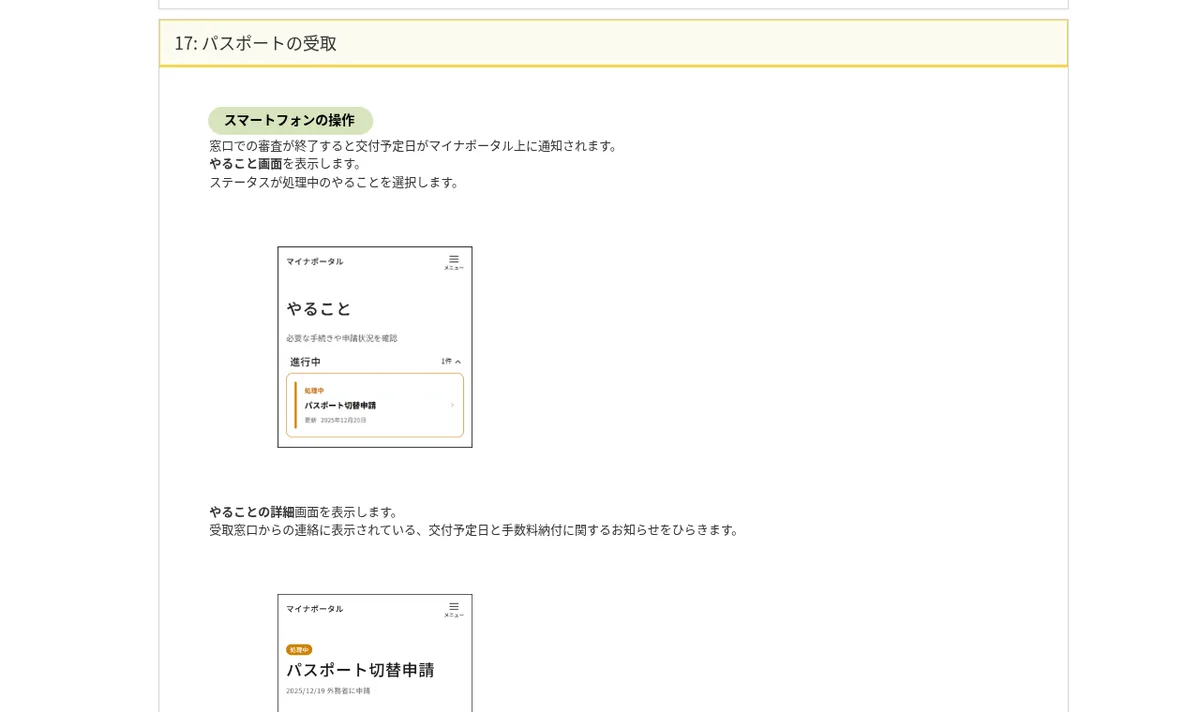1200x712 pixels.
Task: Click マイナポータル title in the detail screen image
Action: [x=315, y=609]
